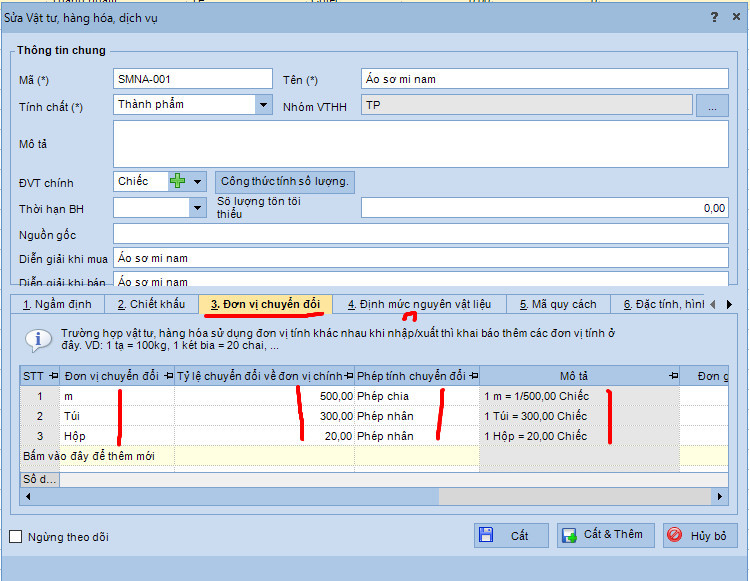
Task: Click pin icon on Đơn vị chuyển đổi column
Action: [167, 376]
